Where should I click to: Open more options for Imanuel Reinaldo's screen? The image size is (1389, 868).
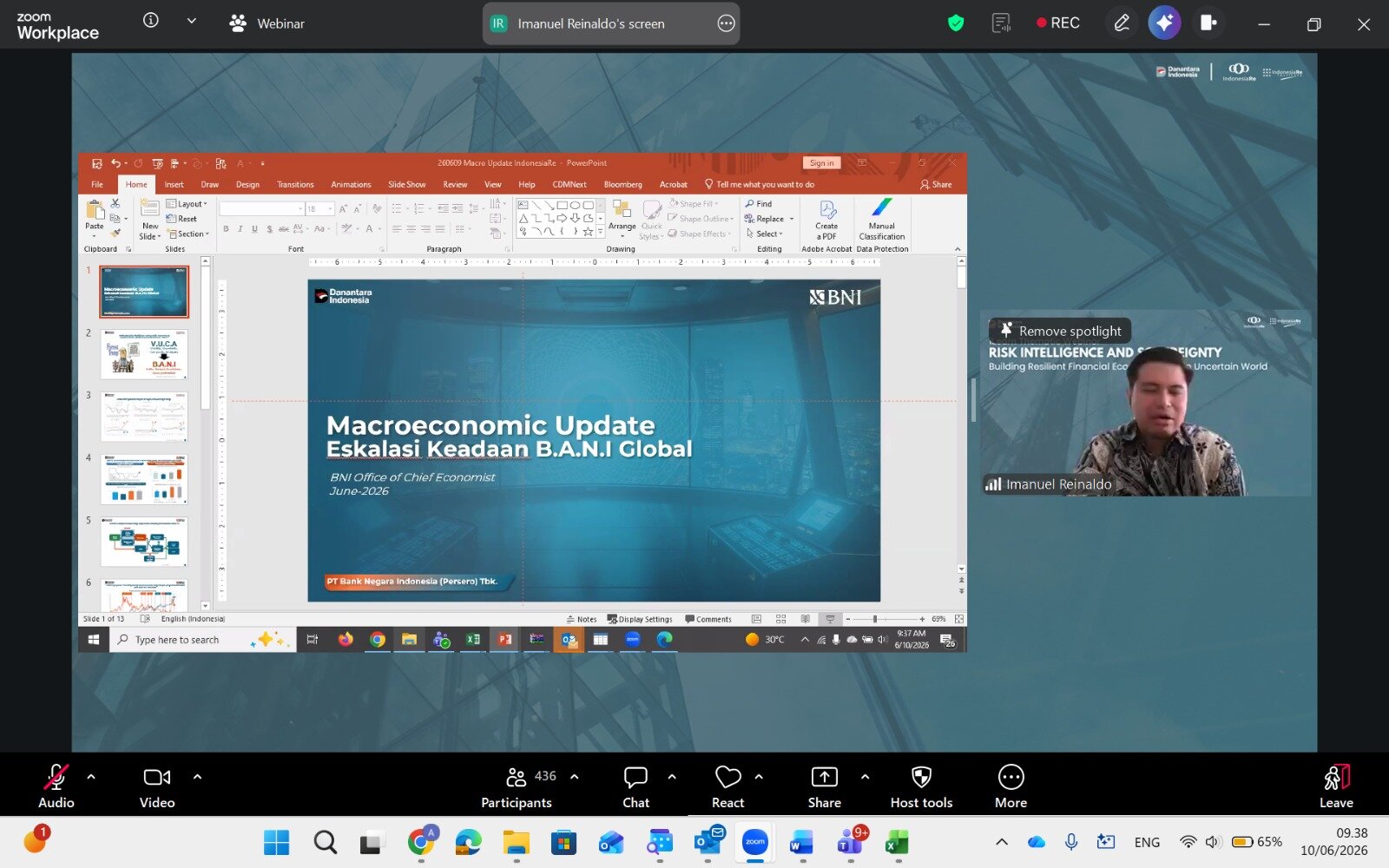point(726,23)
